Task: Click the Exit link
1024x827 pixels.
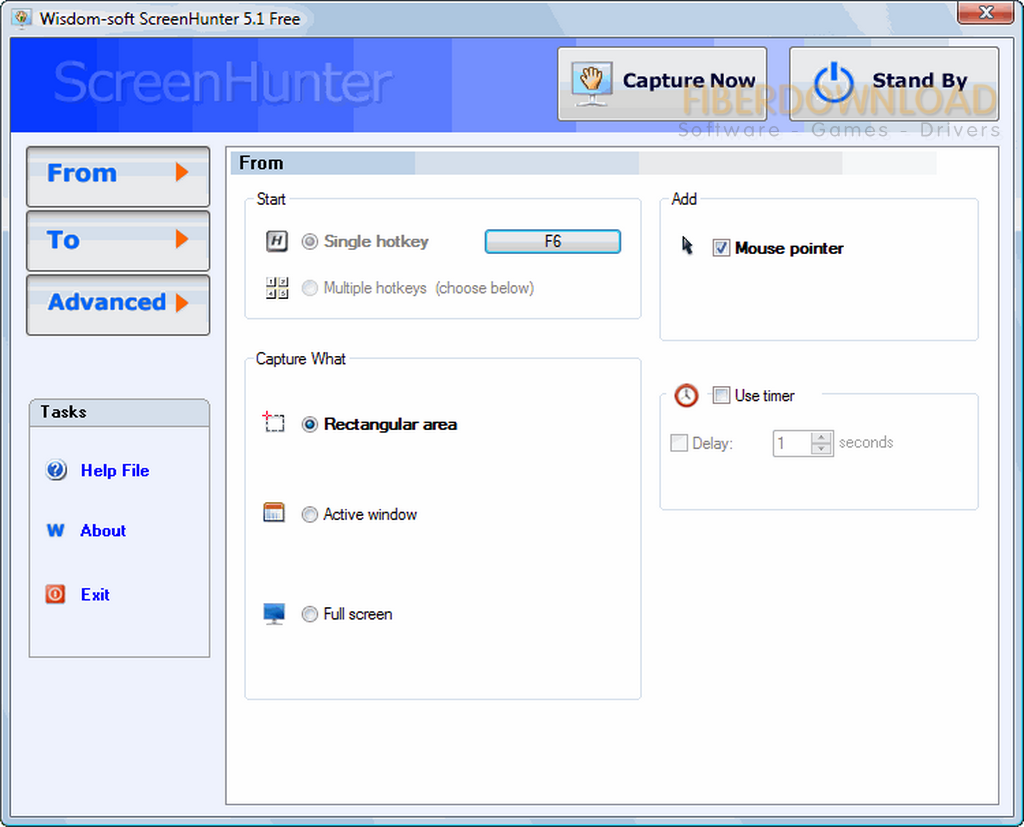Action: (x=95, y=594)
